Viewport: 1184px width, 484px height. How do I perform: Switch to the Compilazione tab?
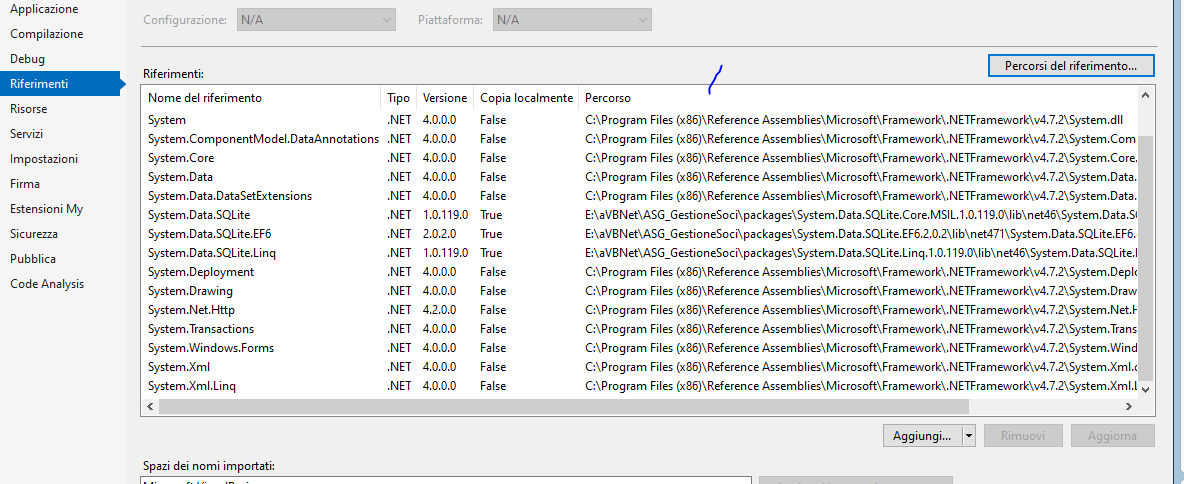(x=46, y=34)
